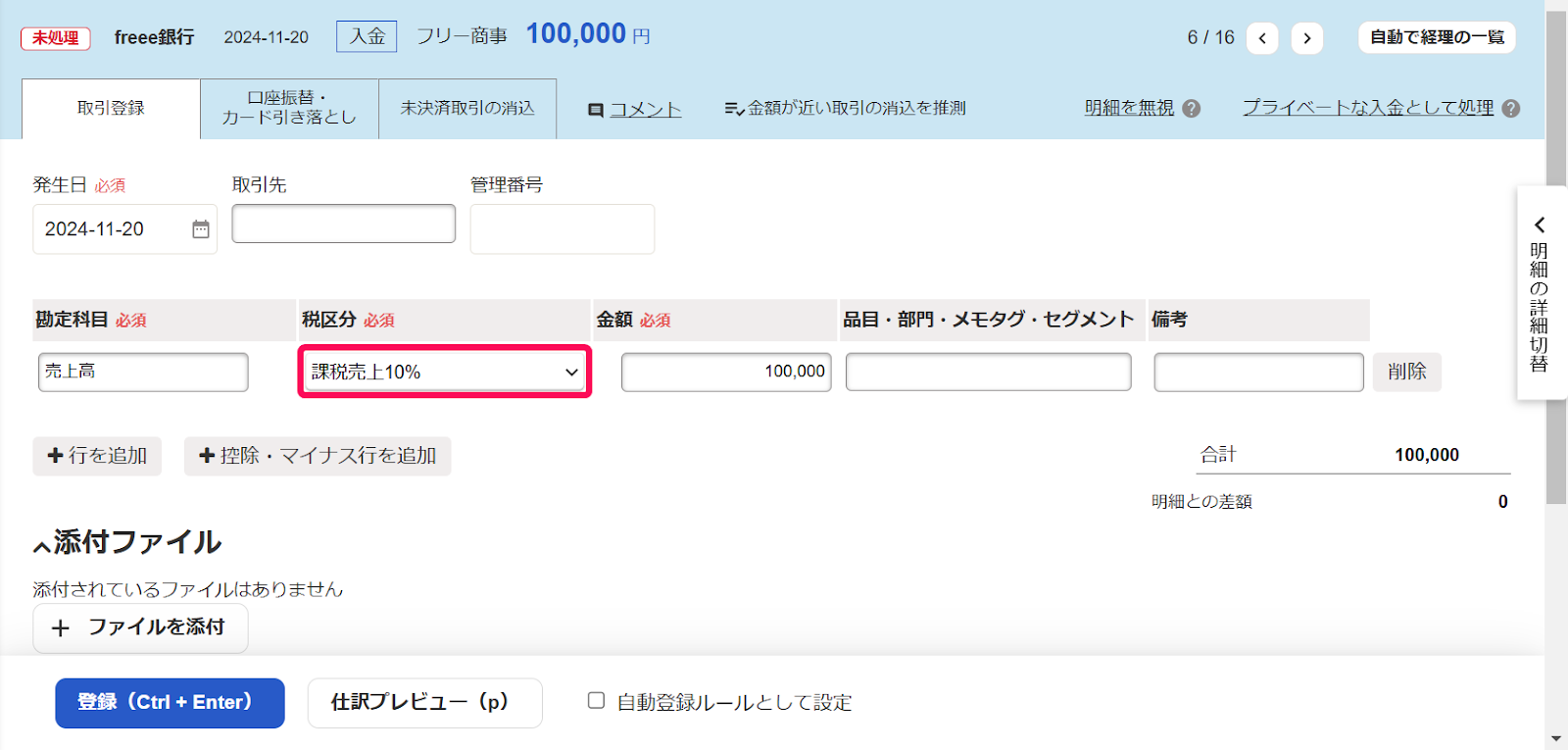Click comment speech bubble icon

click(x=595, y=111)
